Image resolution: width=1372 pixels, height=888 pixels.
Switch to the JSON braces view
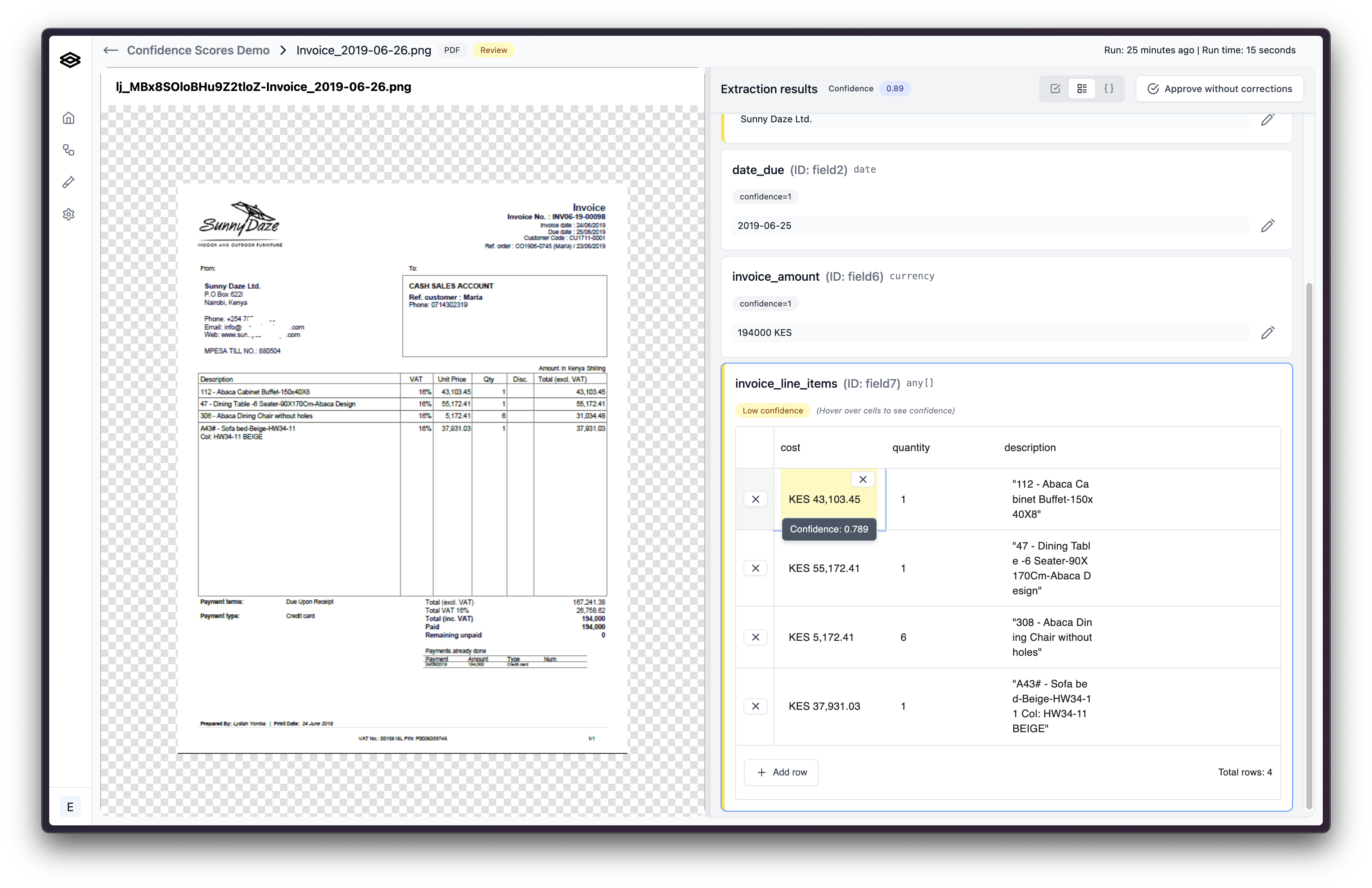1108,89
